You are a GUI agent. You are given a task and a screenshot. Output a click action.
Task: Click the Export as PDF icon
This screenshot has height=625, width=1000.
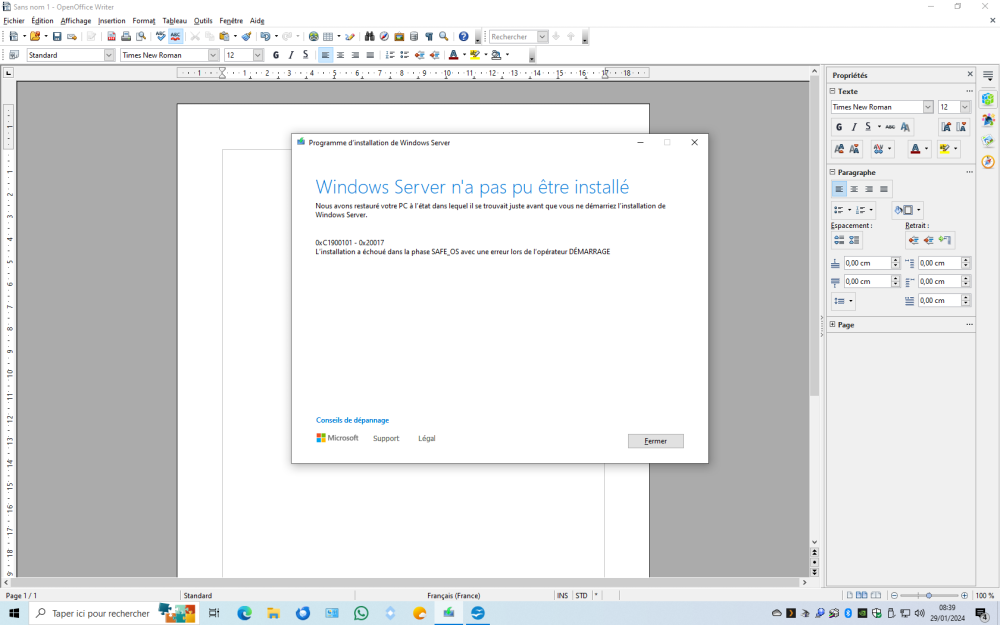pyautogui.click(x=111, y=37)
